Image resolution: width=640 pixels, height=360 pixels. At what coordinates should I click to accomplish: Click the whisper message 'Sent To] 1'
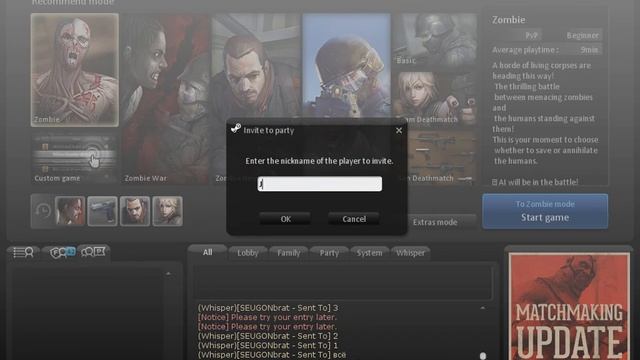pyautogui.click(x=268, y=345)
